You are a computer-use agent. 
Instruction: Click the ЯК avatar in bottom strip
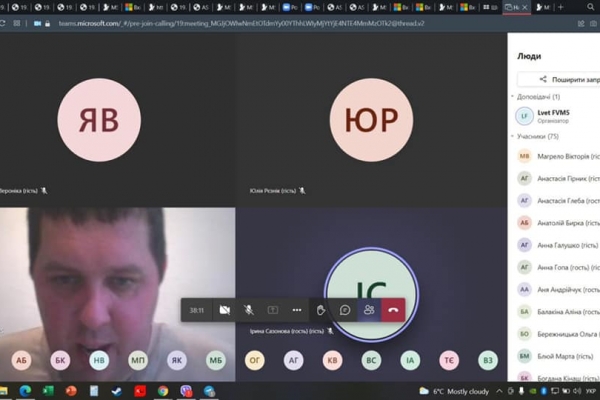click(177, 360)
